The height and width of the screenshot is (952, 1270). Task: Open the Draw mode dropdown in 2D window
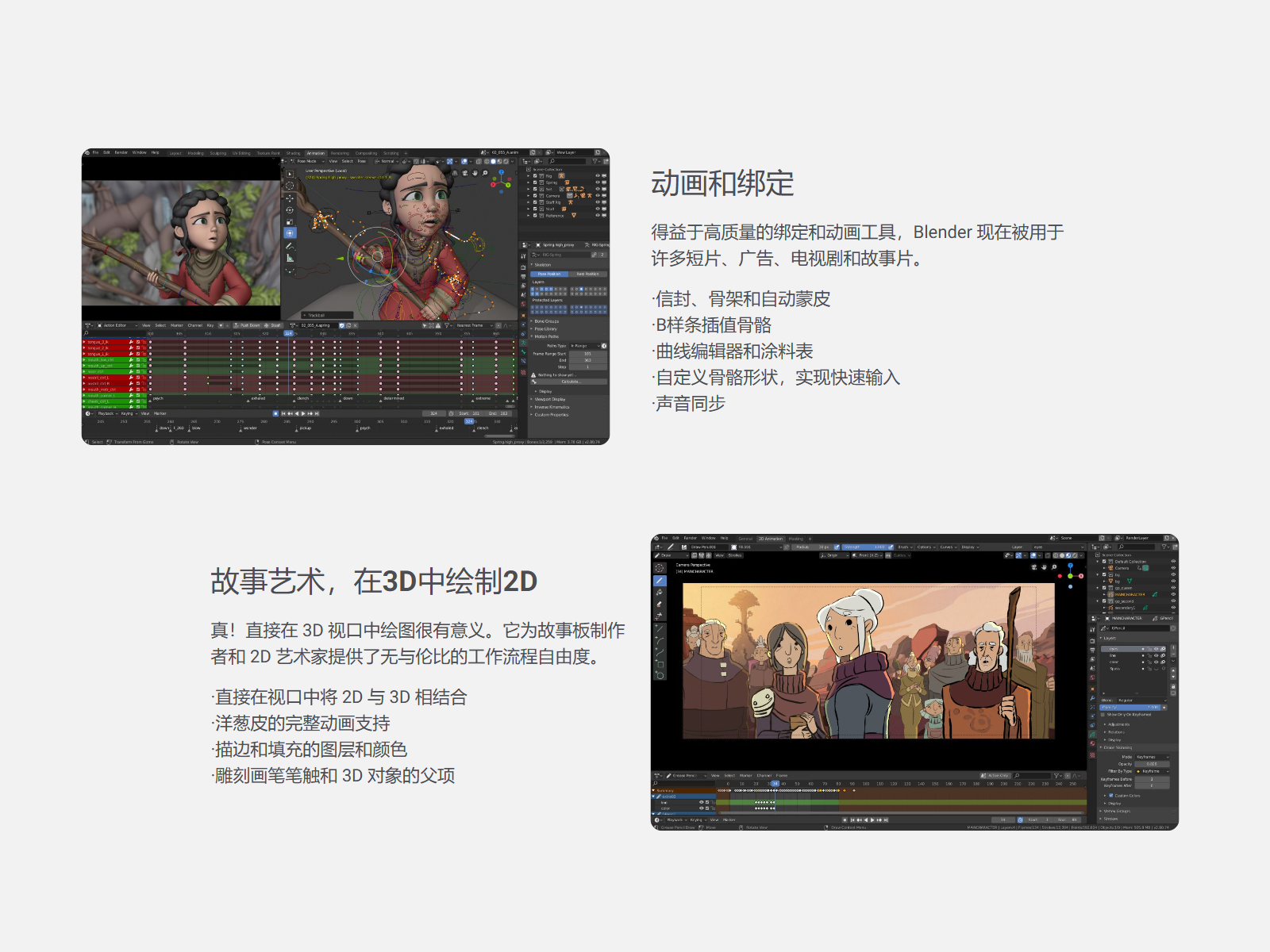672,555
